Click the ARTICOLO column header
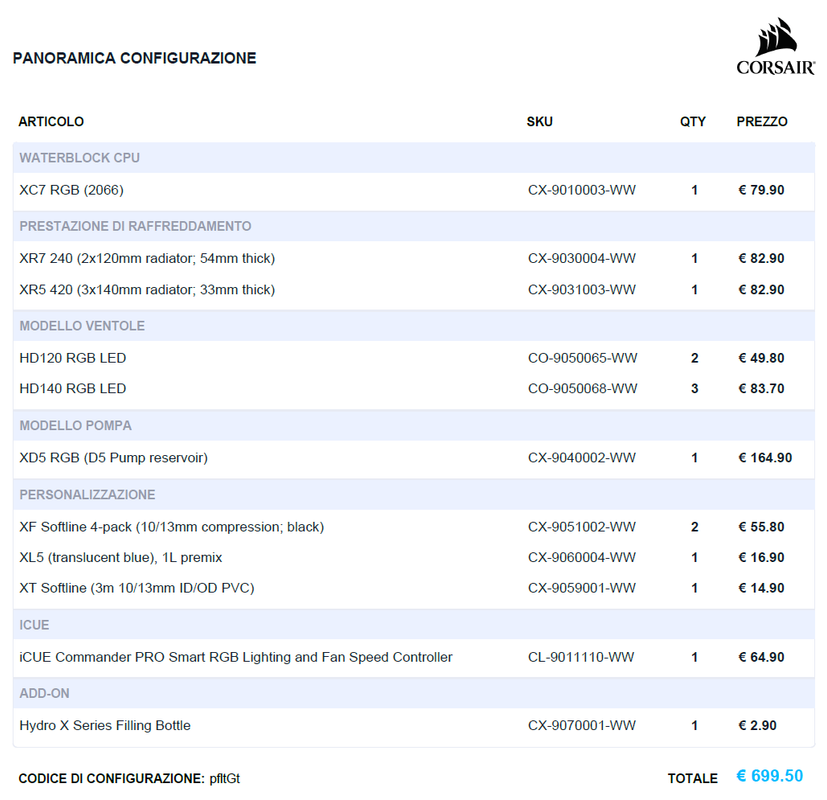Screen dimensions: 827x800 click(51, 122)
